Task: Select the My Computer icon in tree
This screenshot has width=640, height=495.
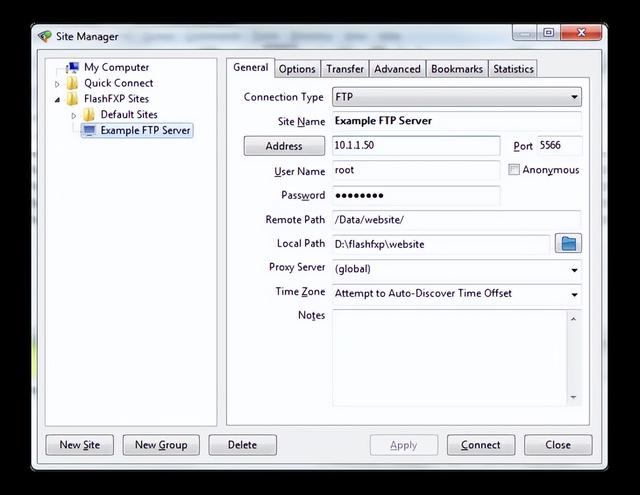Action: pyautogui.click(x=73, y=68)
